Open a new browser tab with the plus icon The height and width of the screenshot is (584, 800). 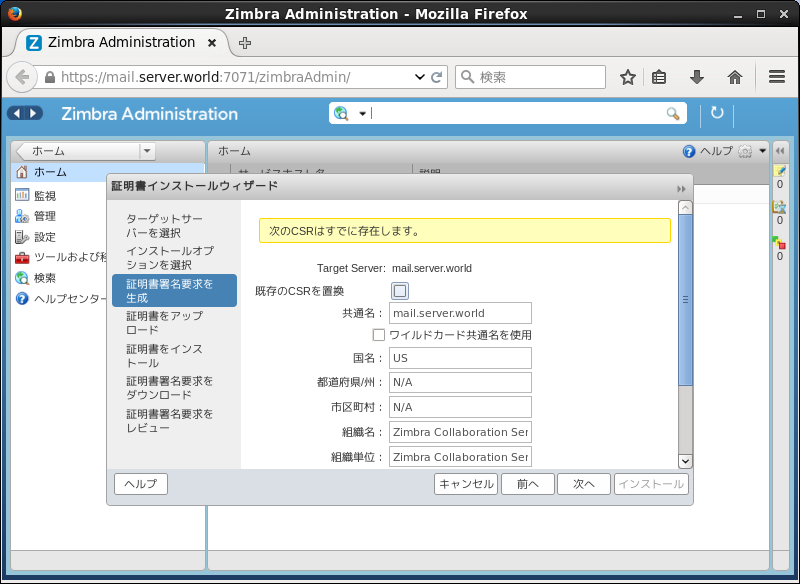[x=245, y=43]
